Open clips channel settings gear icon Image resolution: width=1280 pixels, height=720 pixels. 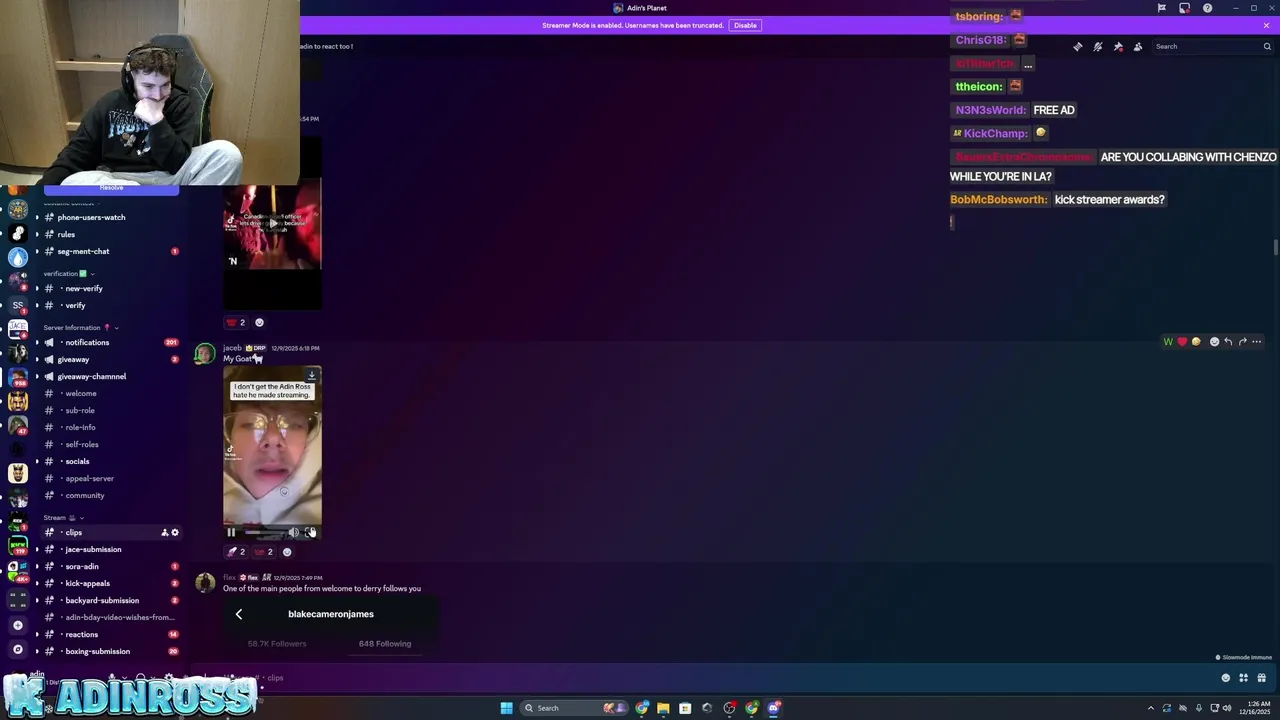175,532
